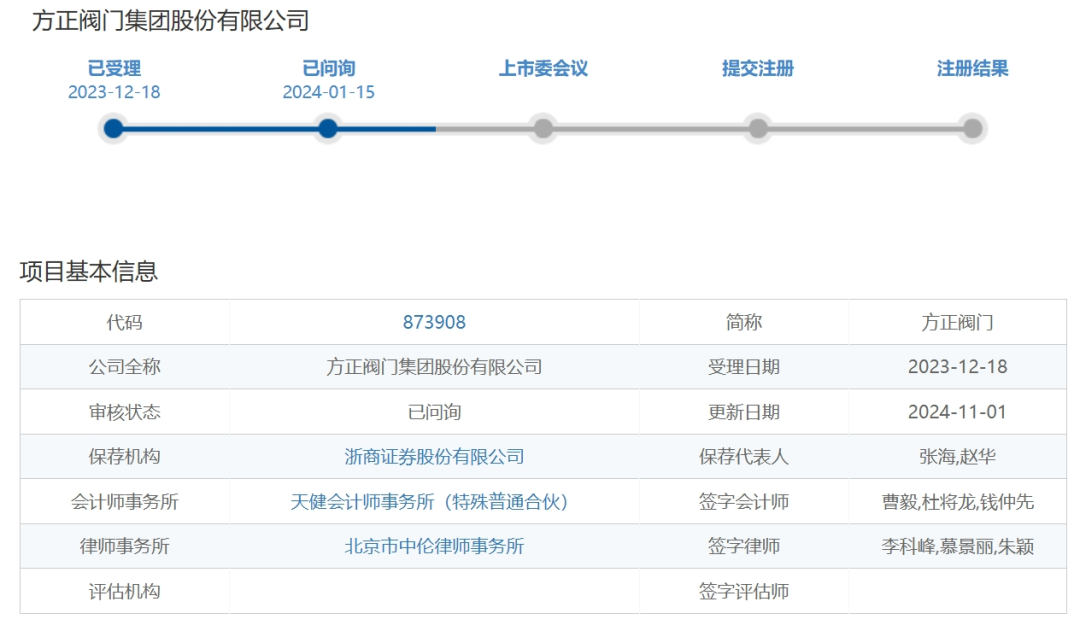This screenshot has width=1080, height=625.
Task: Click the page title 方正阀门集团股份有限公司
Action: [x=170, y=21]
